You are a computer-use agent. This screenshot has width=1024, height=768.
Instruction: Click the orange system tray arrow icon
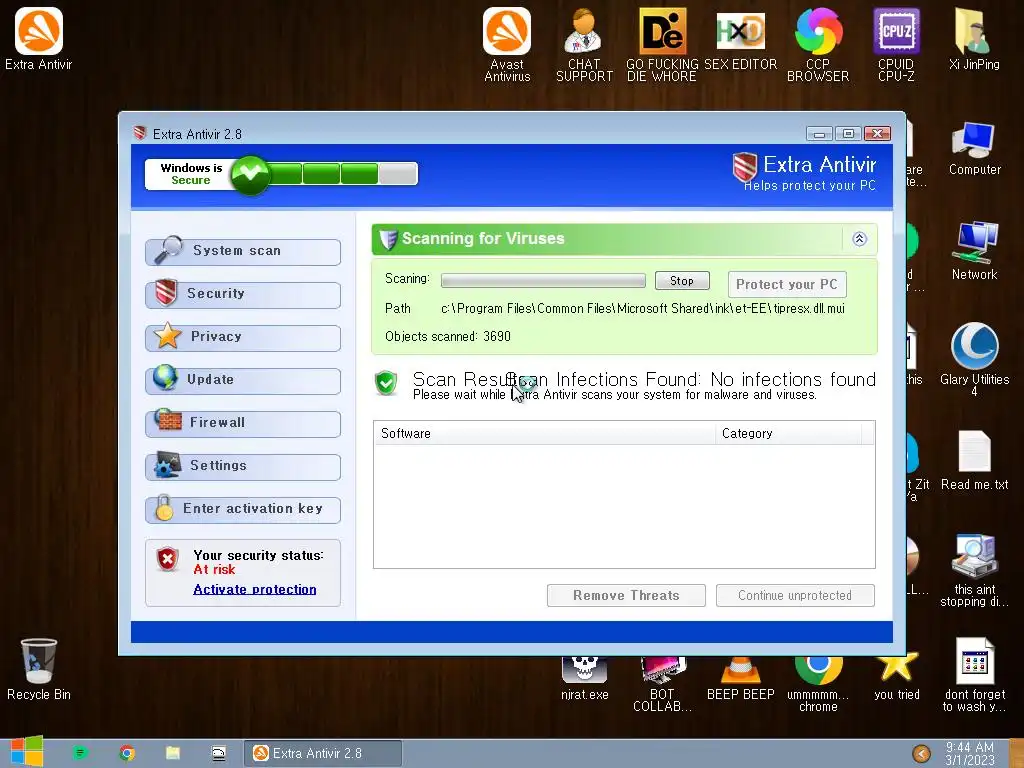[921, 754]
